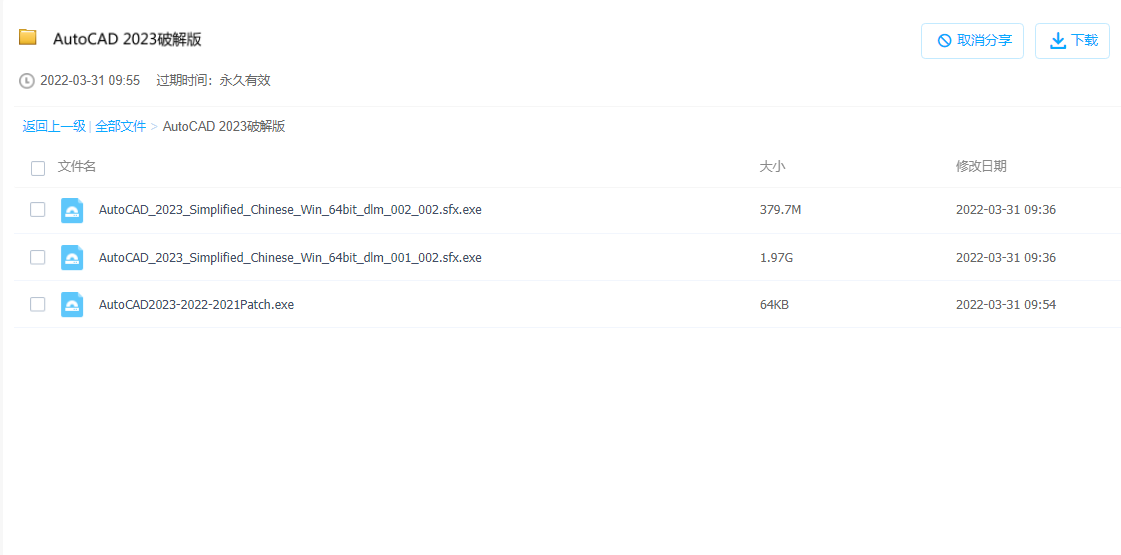Image resolution: width=1121 pixels, height=555 pixels.
Task: Toggle the select-all checkbox in header
Action: tap(38, 168)
